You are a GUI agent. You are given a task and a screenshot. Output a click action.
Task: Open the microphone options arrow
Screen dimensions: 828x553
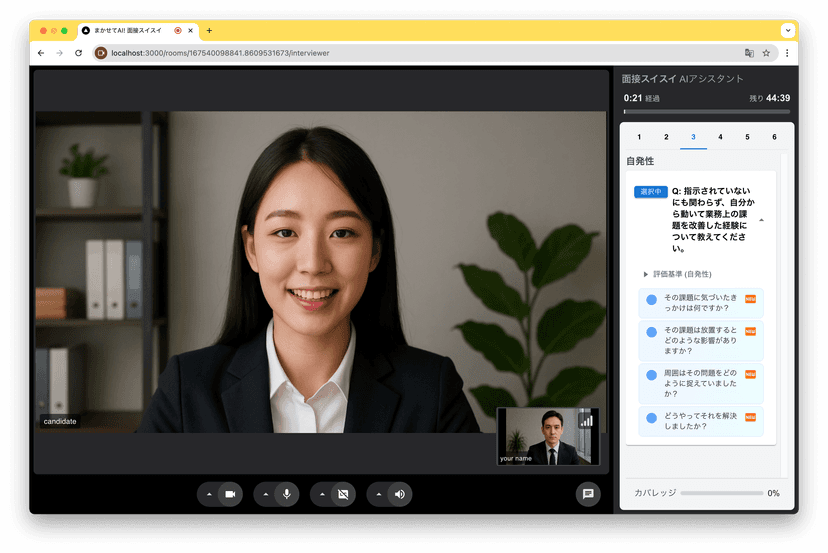pyautogui.click(x=266, y=494)
